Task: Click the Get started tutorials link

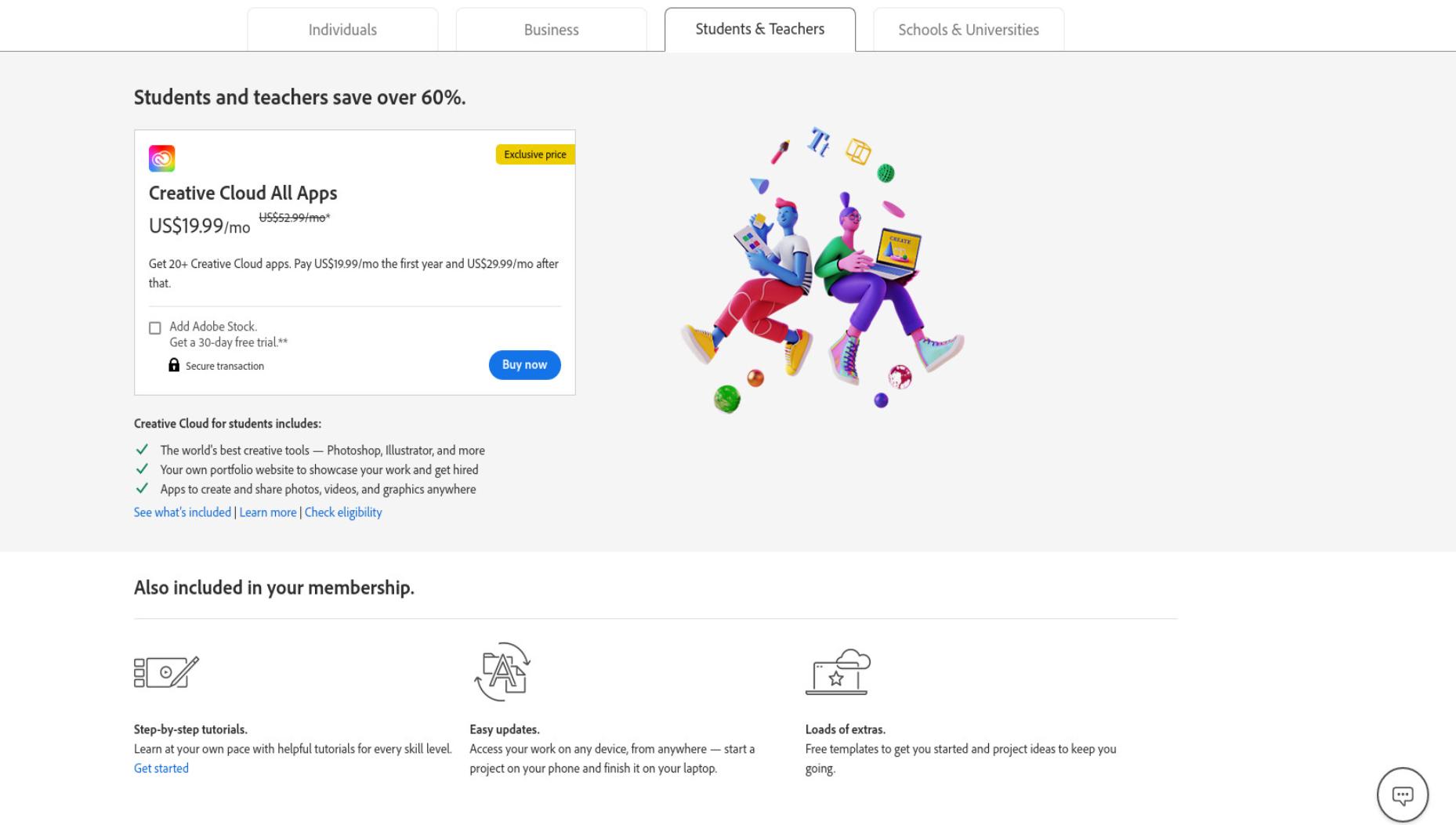Action: (x=161, y=769)
